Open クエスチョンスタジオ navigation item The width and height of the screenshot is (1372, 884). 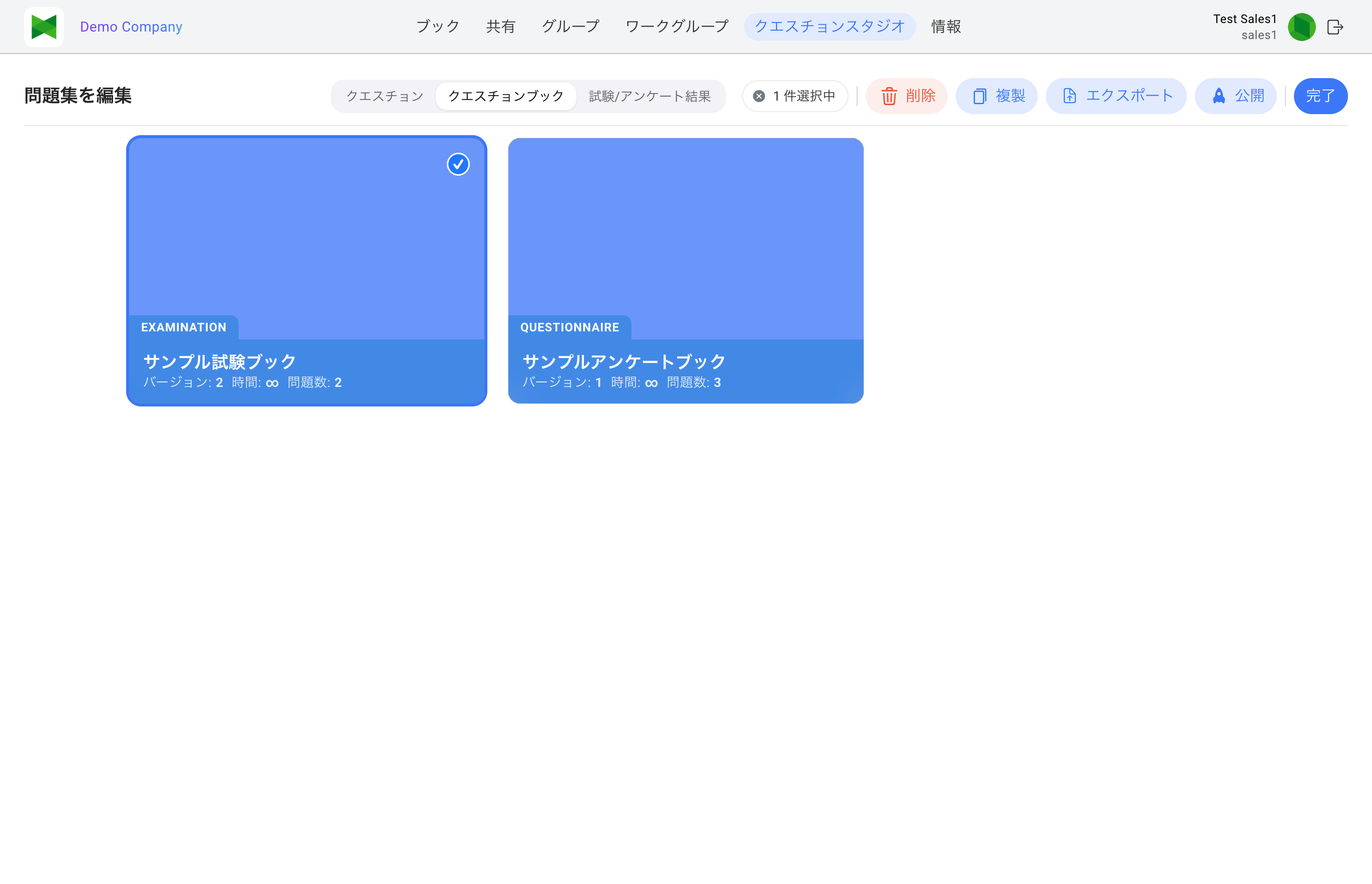point(829,27)
